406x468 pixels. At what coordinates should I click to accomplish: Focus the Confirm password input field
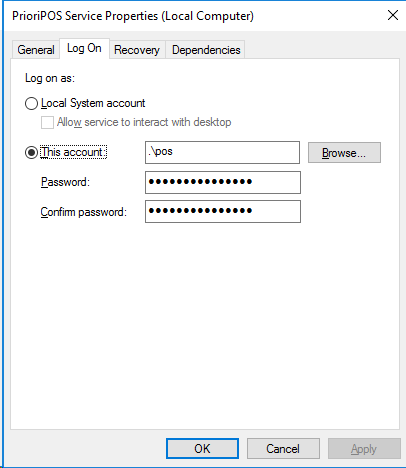223,211
